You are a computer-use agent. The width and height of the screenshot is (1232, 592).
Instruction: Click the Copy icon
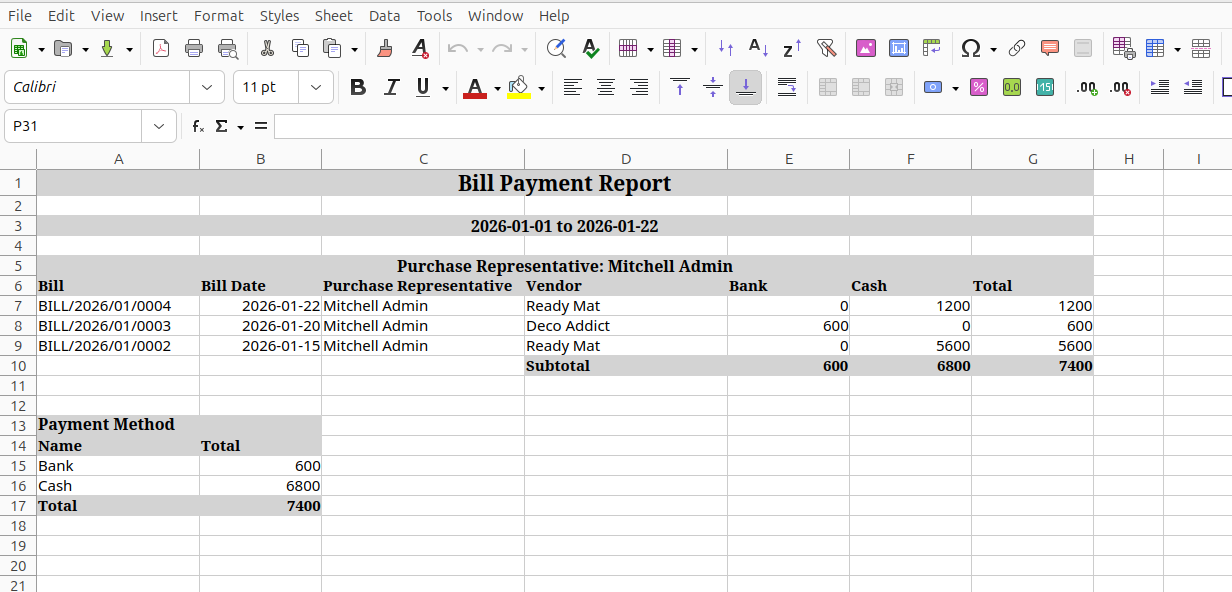[300, 48]
